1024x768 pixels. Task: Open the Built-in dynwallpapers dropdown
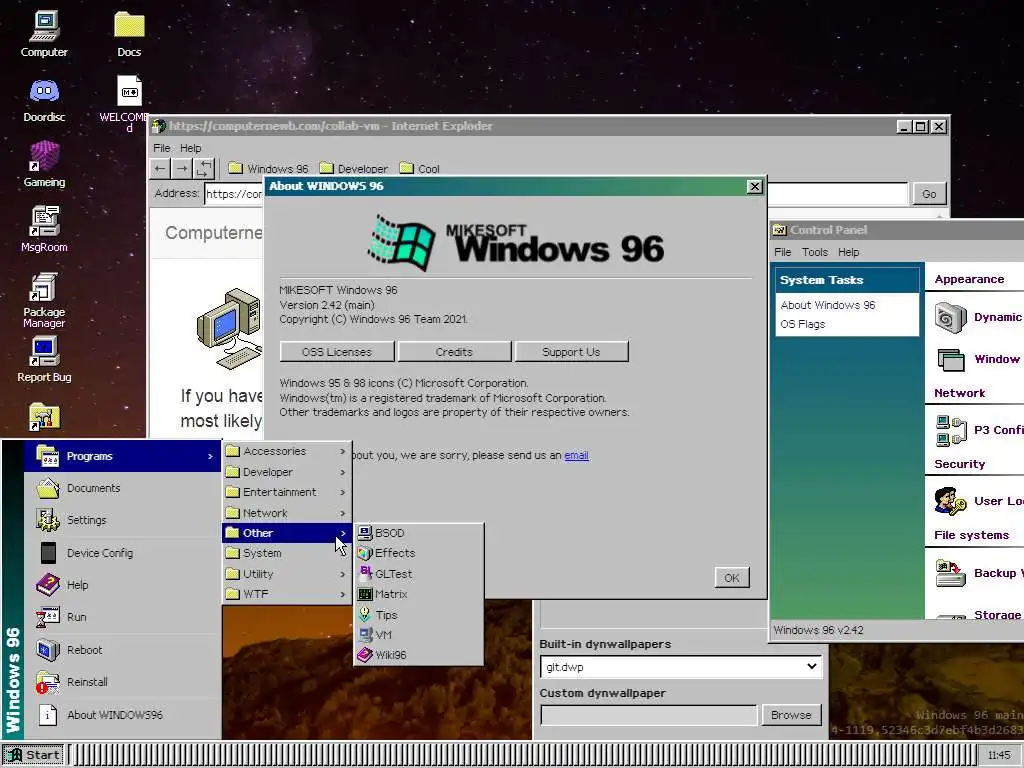click(x=680, y=667)
